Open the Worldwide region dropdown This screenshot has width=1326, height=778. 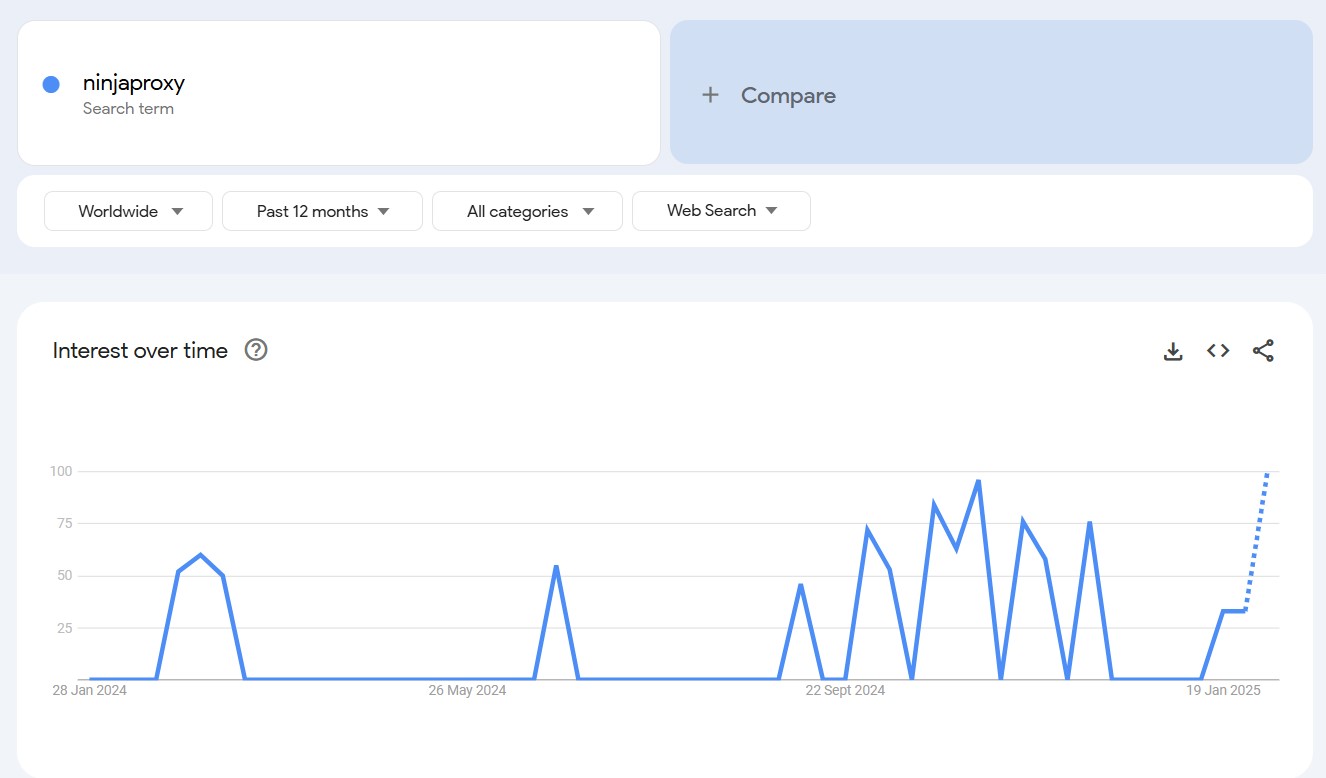point(129,211)
